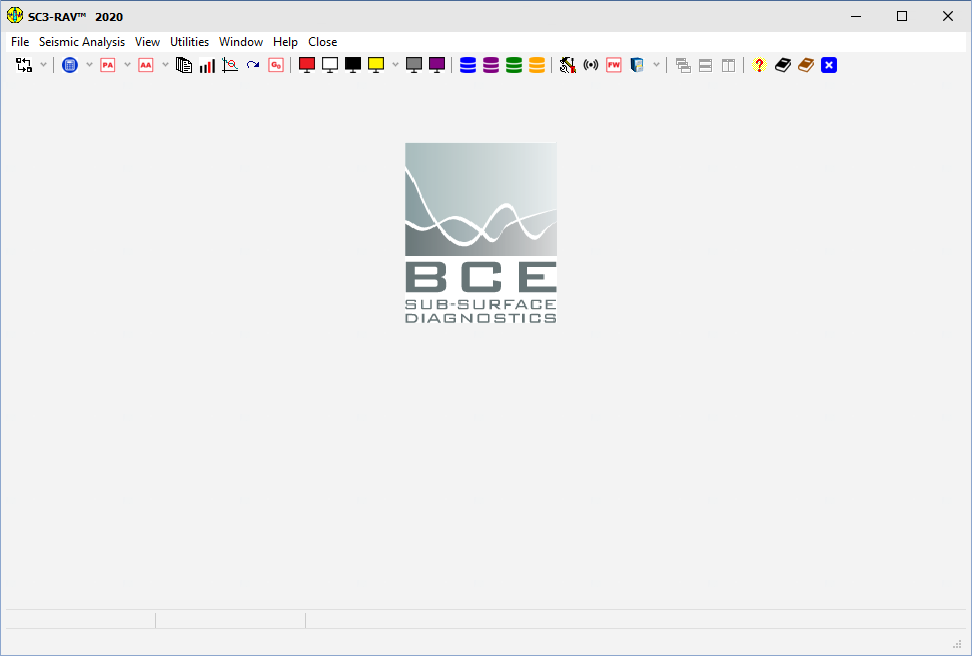Click the bar chart toolbar icon
Screen dimensions: 972x656
click(x=207, y=65)
